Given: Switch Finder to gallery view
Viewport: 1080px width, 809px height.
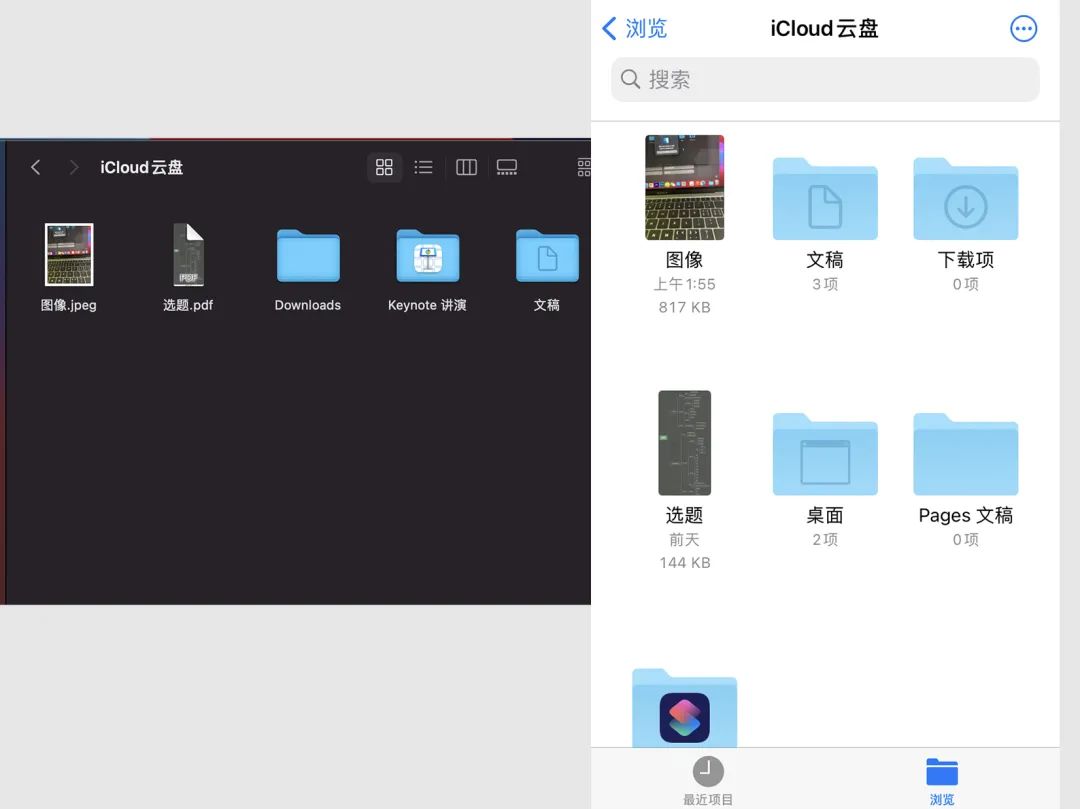Looking at the screenshot, I should 506,167.
